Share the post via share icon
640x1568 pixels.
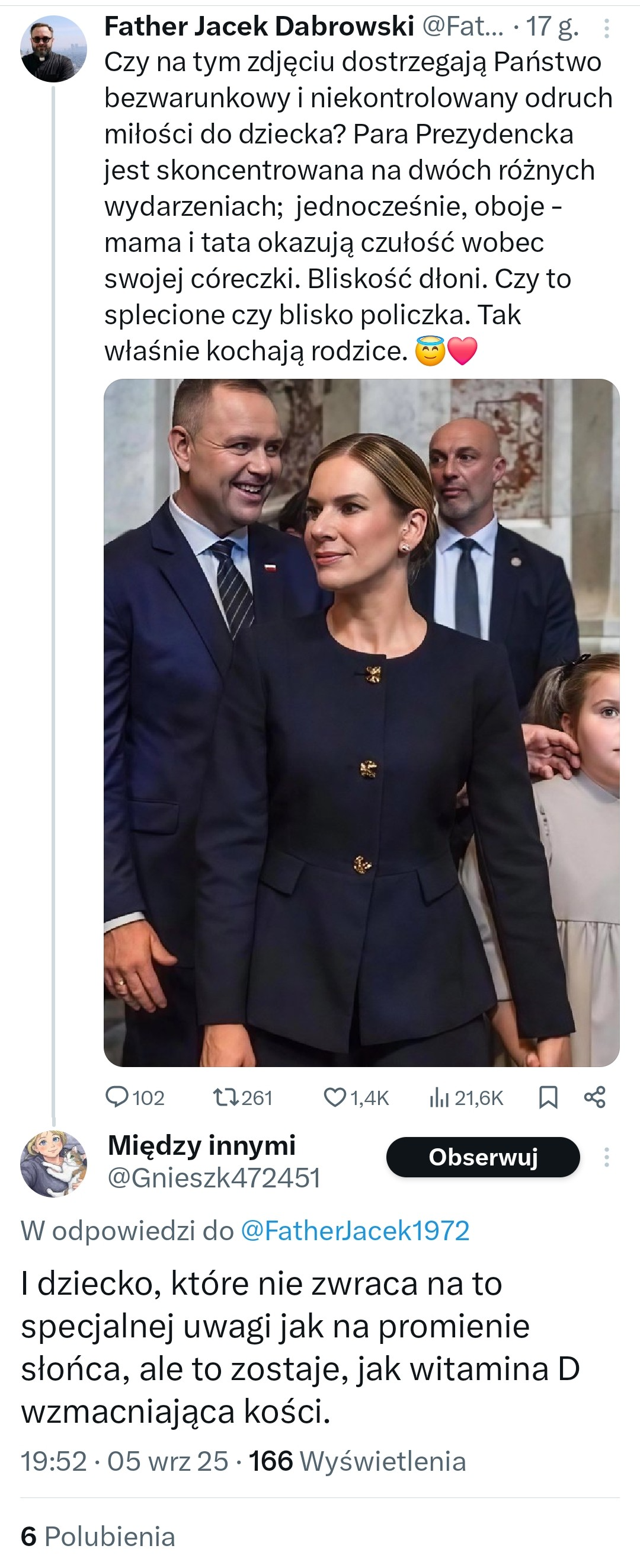pyautogui.click(x=594, y=1097)
